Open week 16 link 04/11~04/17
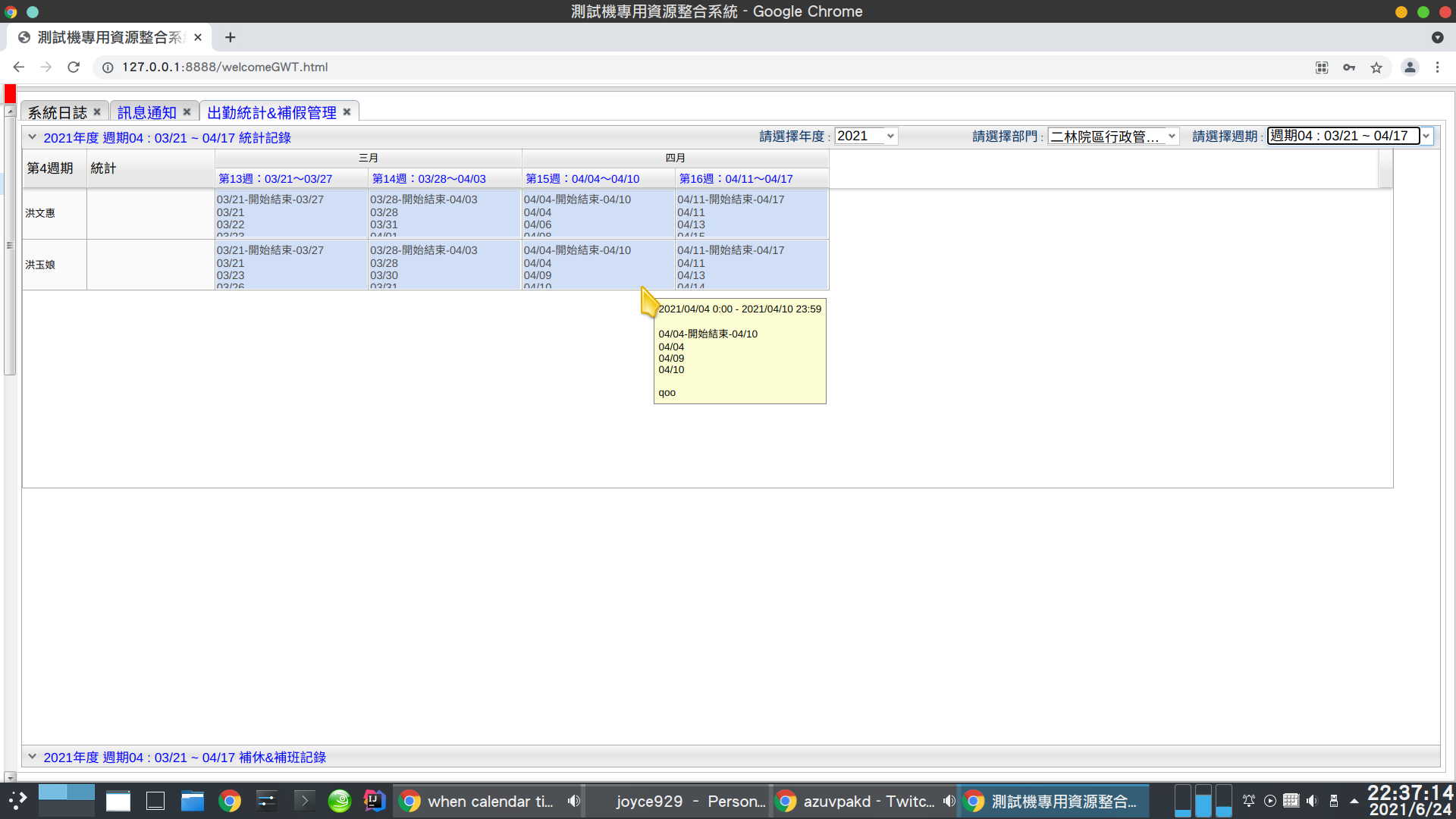This screenshot has width=1456, height=819. click(736, 179)
